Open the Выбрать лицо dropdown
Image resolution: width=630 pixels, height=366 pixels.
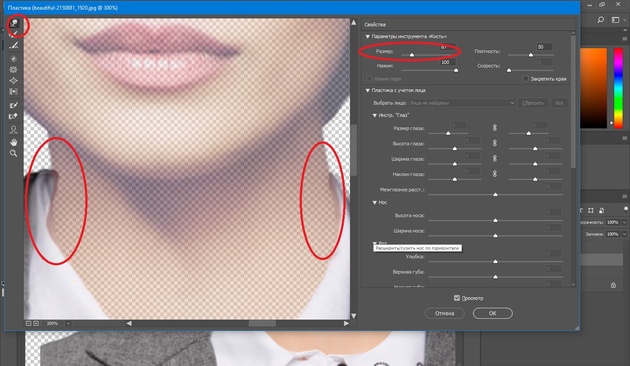(462, 103)
